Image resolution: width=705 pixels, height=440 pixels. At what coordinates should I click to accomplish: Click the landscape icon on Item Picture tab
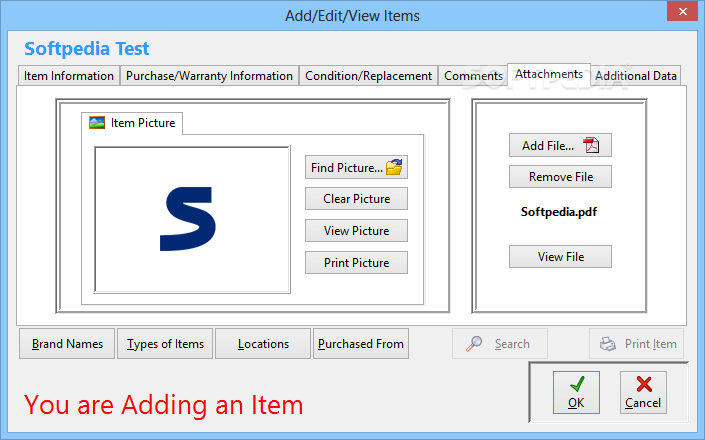[x=97, y=123]
